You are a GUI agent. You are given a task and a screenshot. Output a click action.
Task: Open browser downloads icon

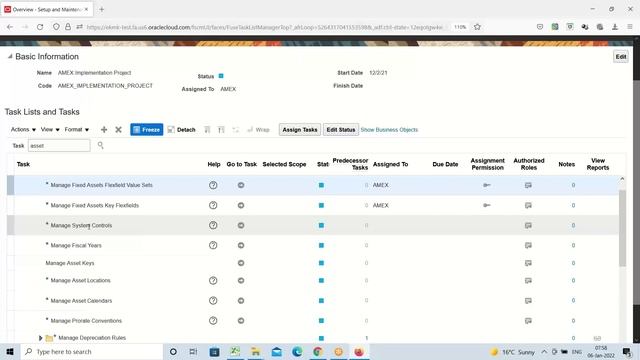click(615, 27)
